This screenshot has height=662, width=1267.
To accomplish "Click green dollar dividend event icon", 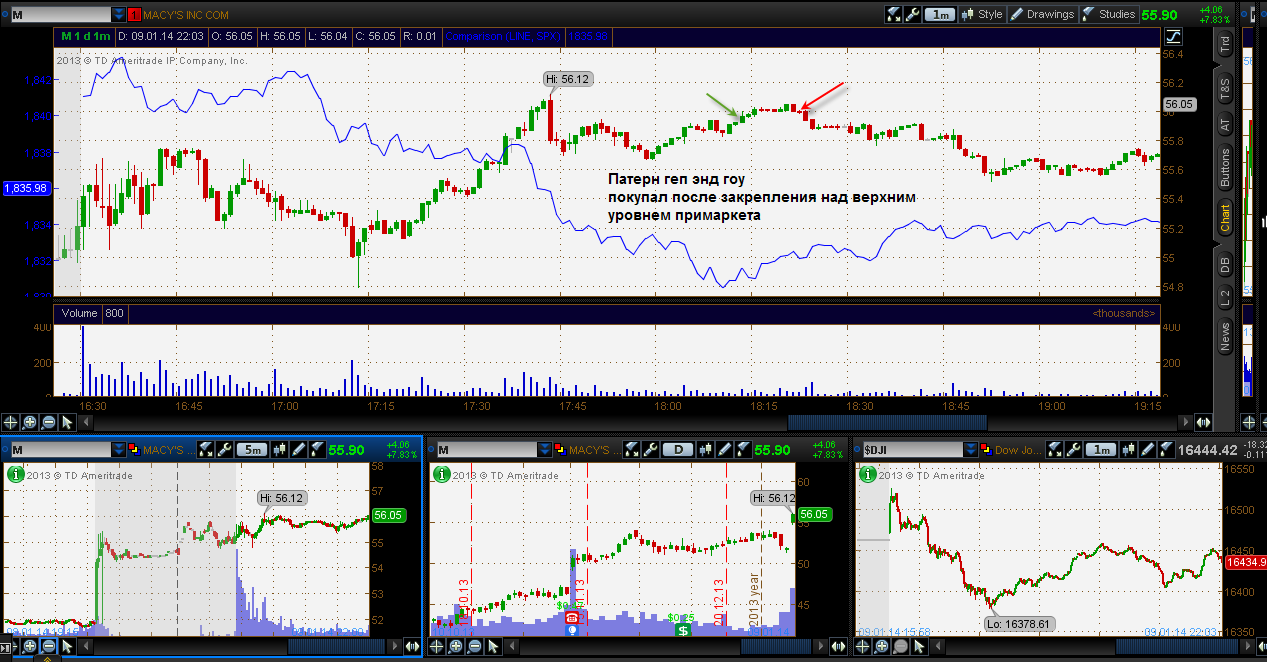I will [x=683, y=630].
